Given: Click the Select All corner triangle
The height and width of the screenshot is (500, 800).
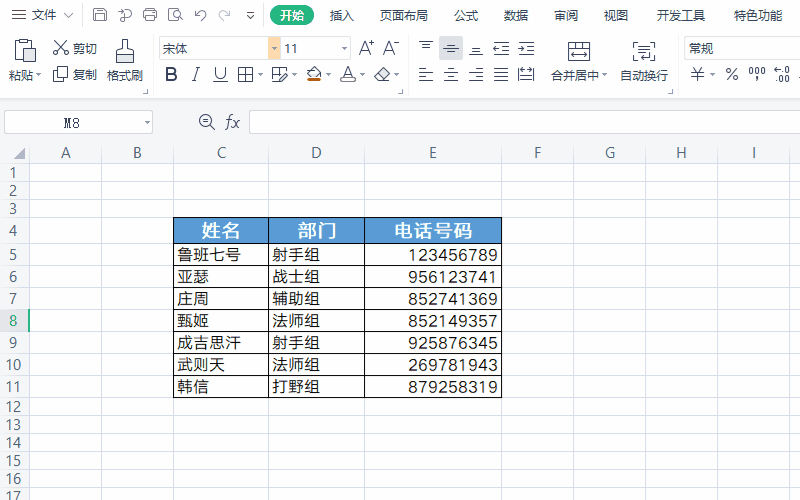Looking at the screenshot, I should [x=19, y=153].
